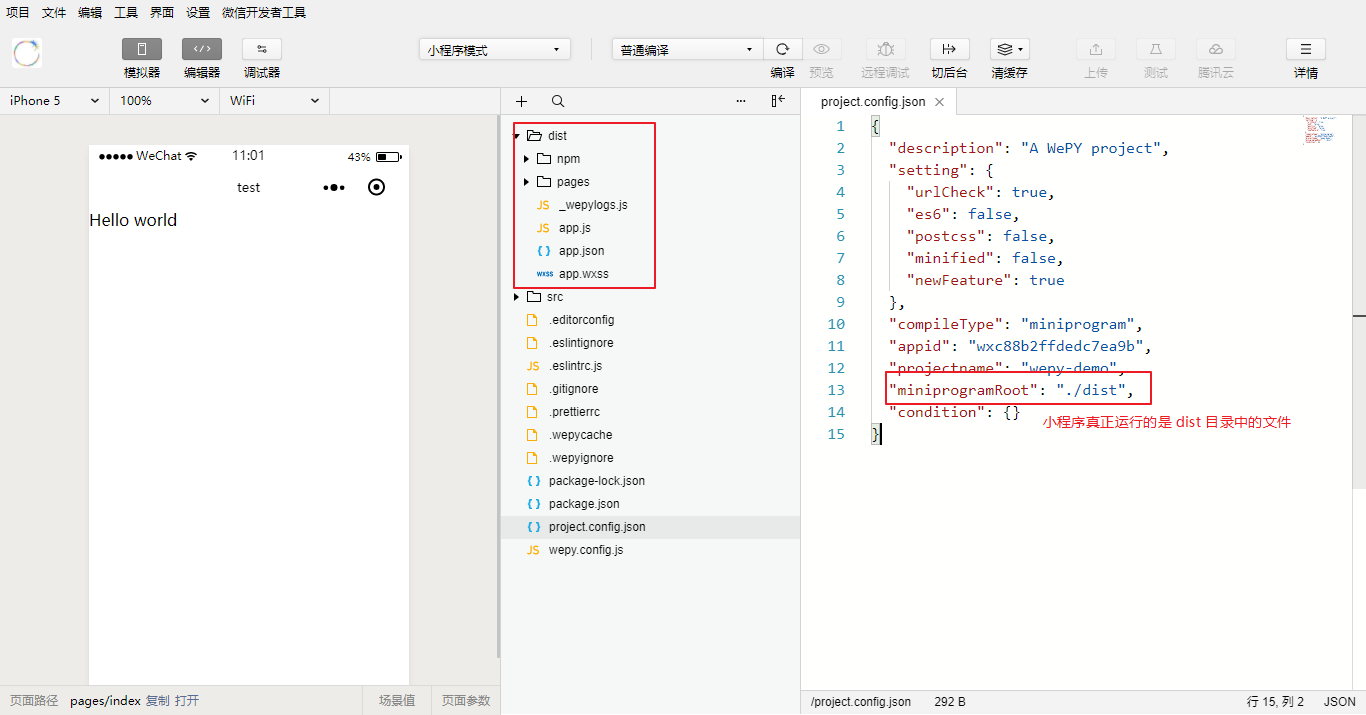Toggle the editor (编辑器) panel
The width and height of the screenshot is (1366, 715).
[202, 49]
